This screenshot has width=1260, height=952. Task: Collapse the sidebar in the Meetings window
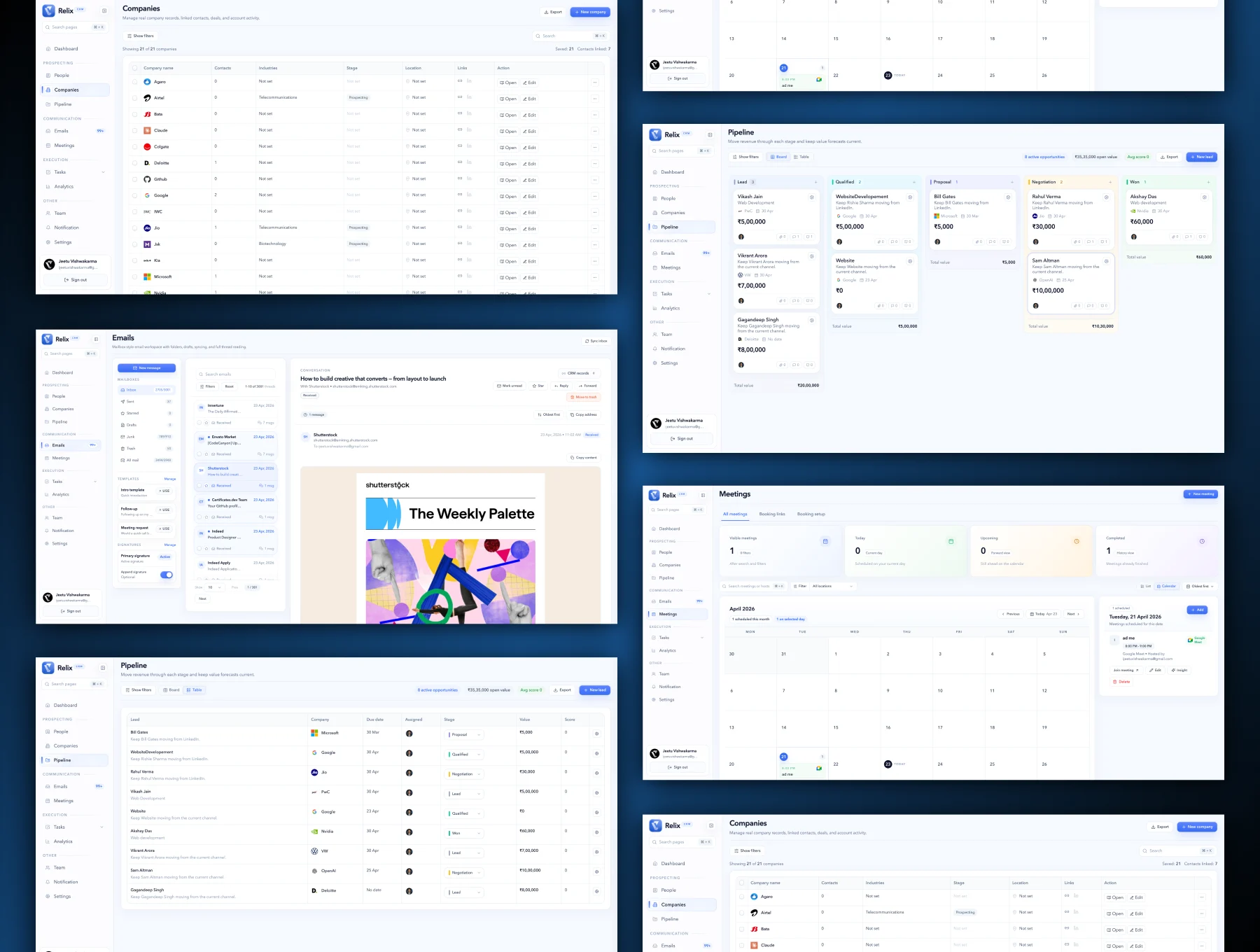pos(703,495)
